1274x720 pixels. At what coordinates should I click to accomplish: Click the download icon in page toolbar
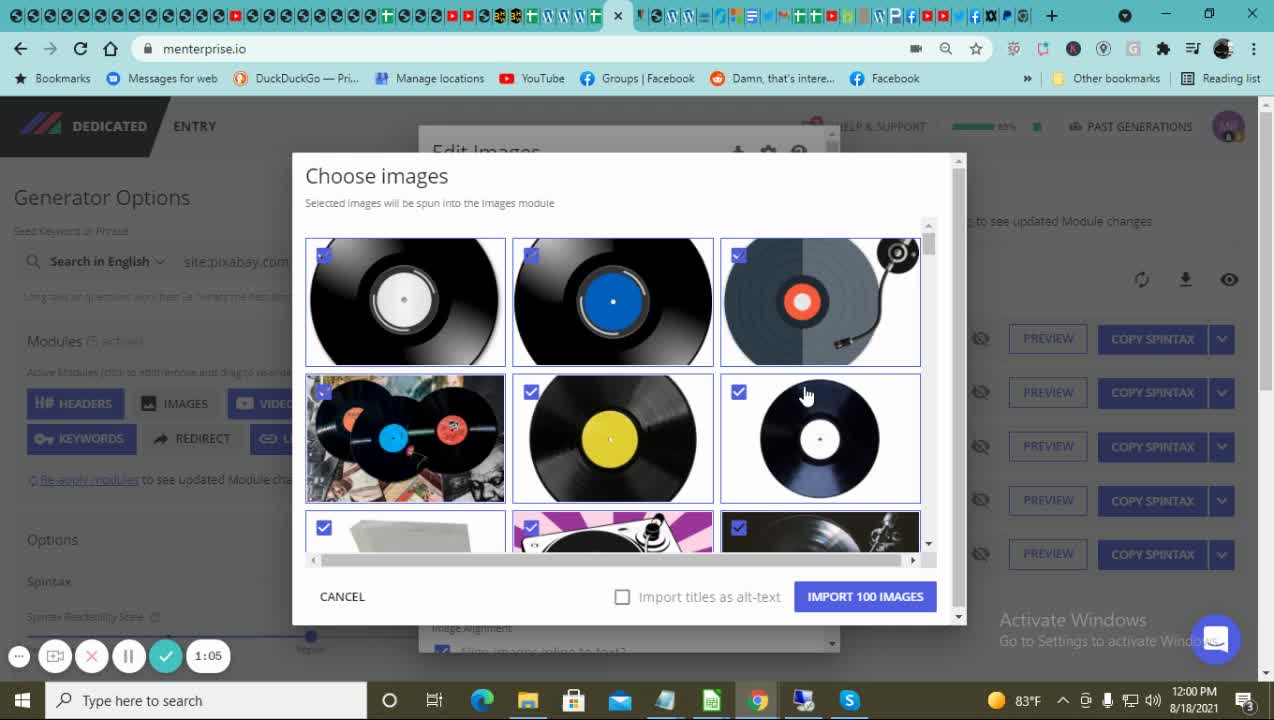point(1185,280)
